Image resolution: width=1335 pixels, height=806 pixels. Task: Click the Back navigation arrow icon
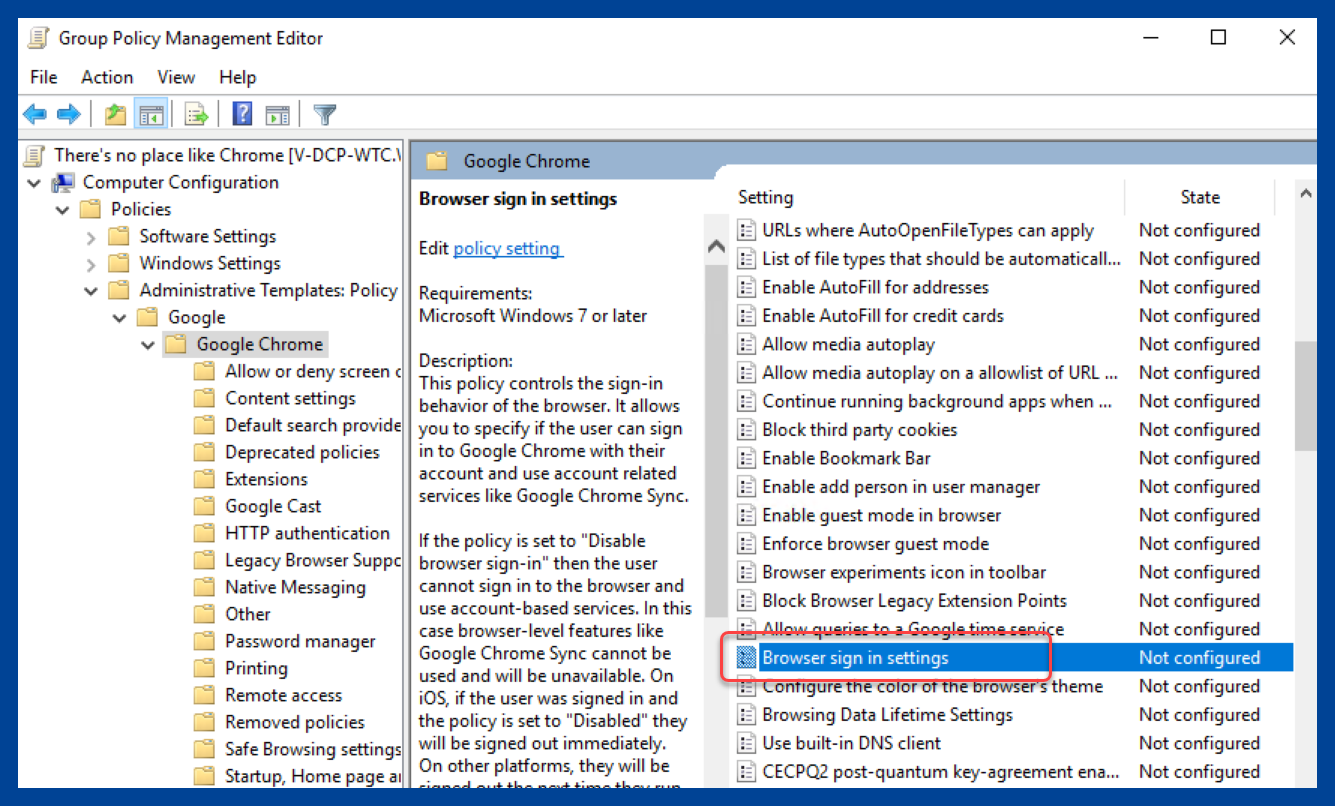point(34,113)
